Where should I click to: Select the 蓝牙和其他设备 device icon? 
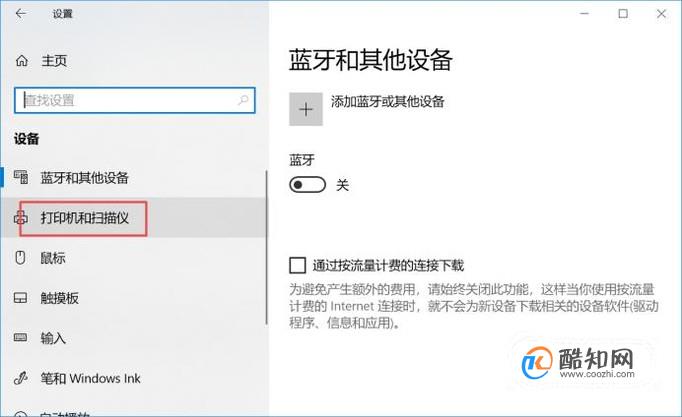tap(21, 177)
